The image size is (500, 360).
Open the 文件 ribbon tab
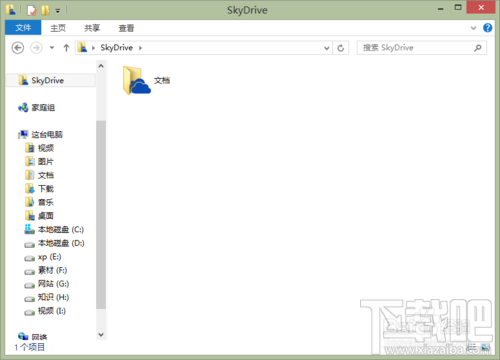[x=23, y=28]
